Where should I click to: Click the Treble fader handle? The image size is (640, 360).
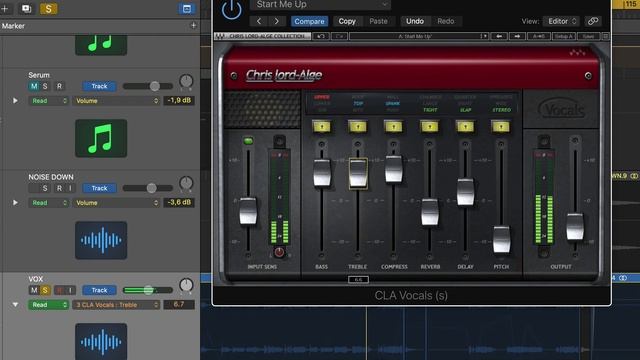pos(358,173)
